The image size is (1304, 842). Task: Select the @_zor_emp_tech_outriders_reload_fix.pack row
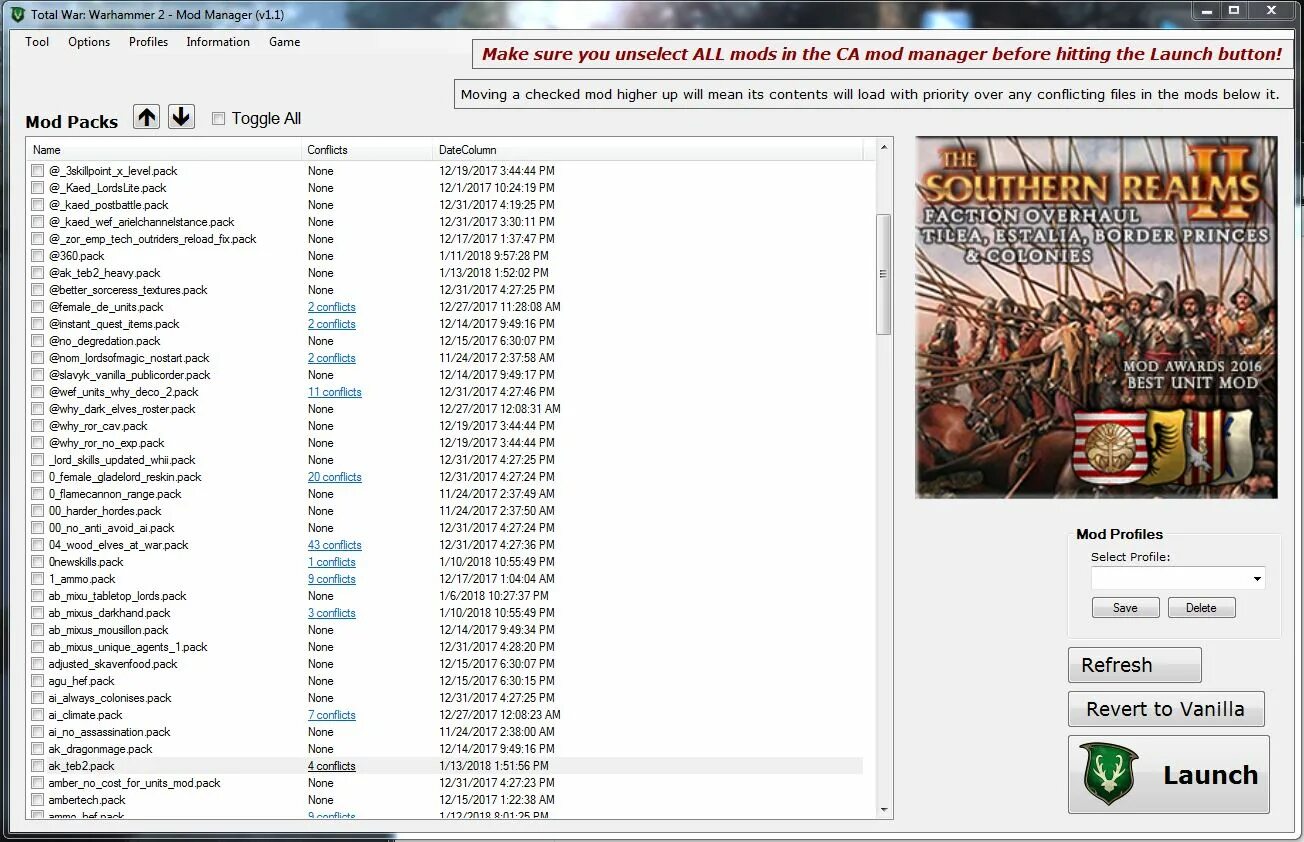point(445,239)
